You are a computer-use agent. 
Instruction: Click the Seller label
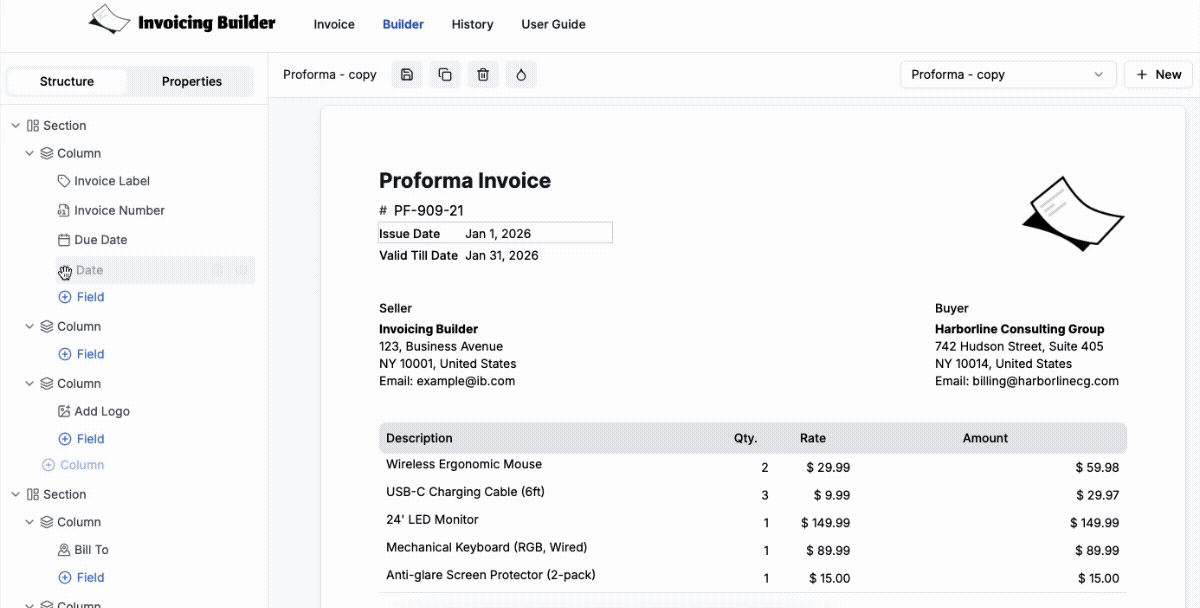coord(395,309)
